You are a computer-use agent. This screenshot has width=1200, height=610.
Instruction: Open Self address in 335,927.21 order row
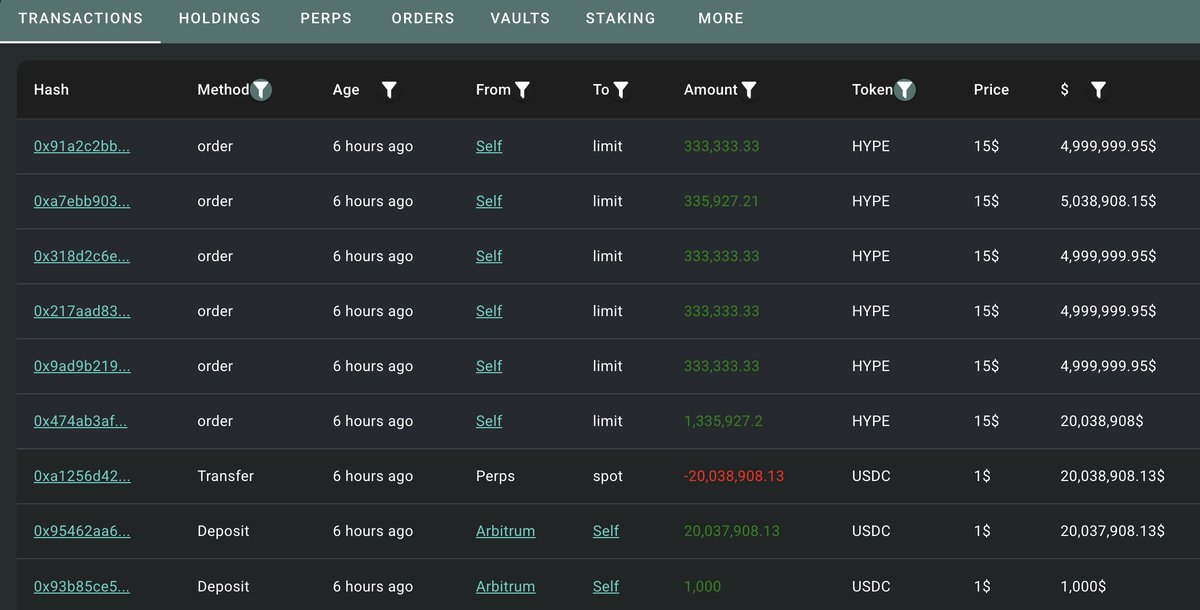[489, 201]
